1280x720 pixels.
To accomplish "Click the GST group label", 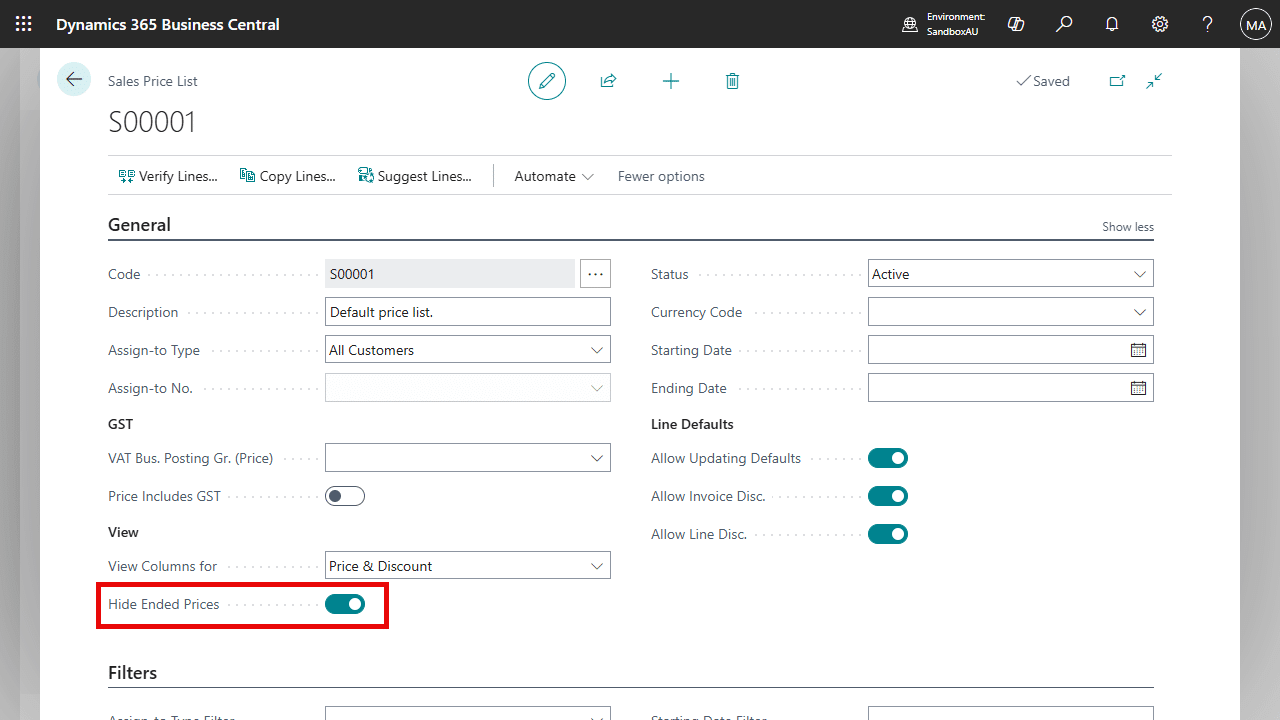I will [120, 424].
